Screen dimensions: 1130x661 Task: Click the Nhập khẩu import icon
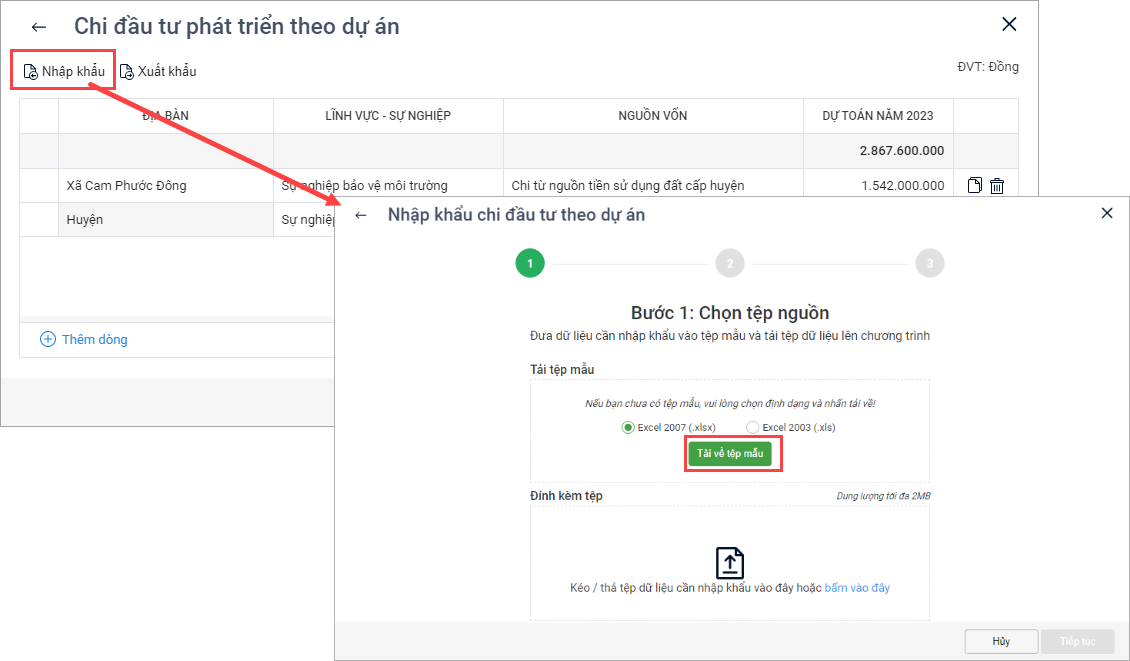coord(31,72)
